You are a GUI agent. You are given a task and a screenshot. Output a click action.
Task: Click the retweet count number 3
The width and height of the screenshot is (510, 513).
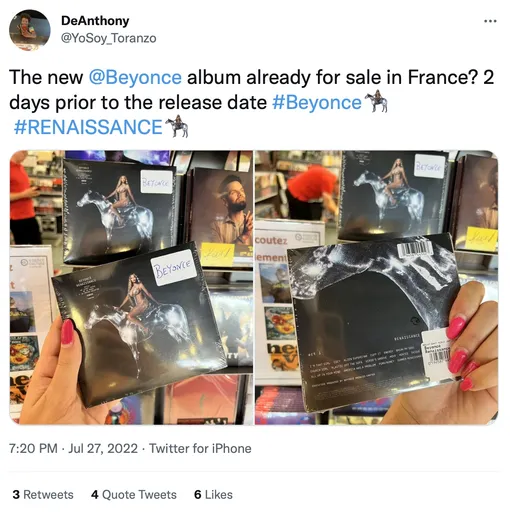16,495
